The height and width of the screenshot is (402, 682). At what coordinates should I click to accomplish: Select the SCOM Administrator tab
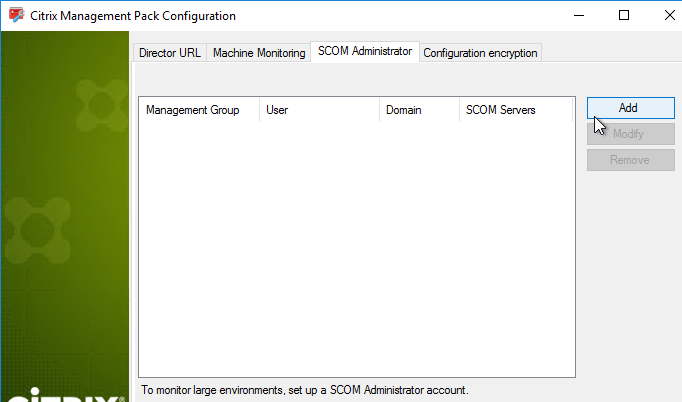click(x=365, y=51)
